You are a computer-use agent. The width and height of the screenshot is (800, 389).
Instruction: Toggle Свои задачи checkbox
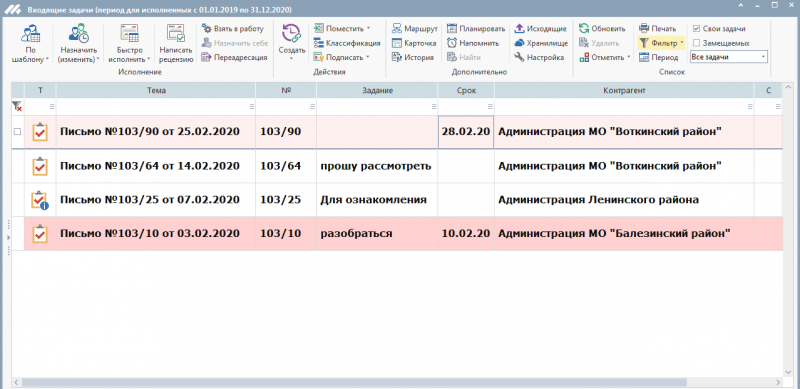(x=696, y=29)
